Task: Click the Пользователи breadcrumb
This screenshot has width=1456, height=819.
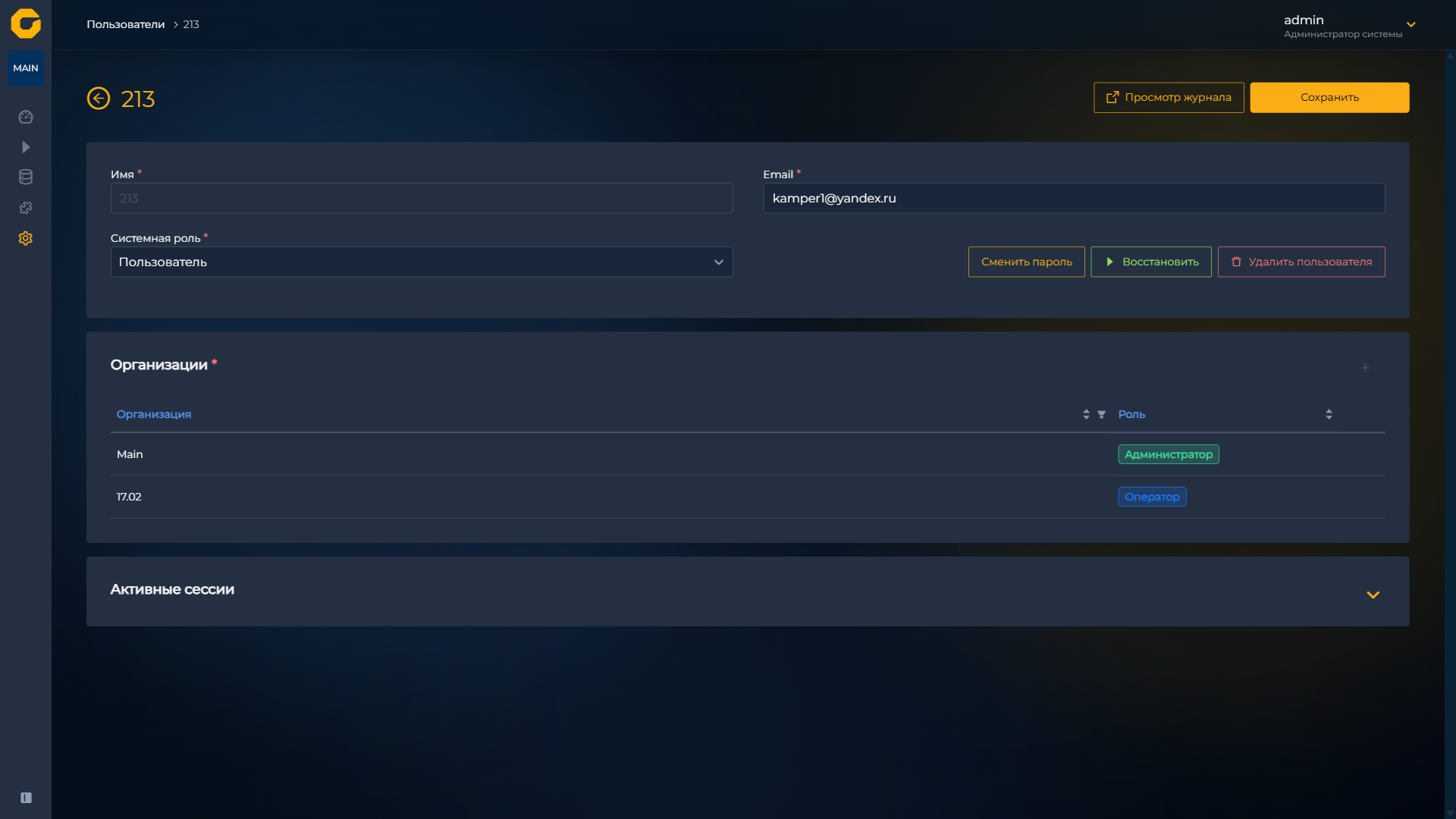Action: (126, 24)
